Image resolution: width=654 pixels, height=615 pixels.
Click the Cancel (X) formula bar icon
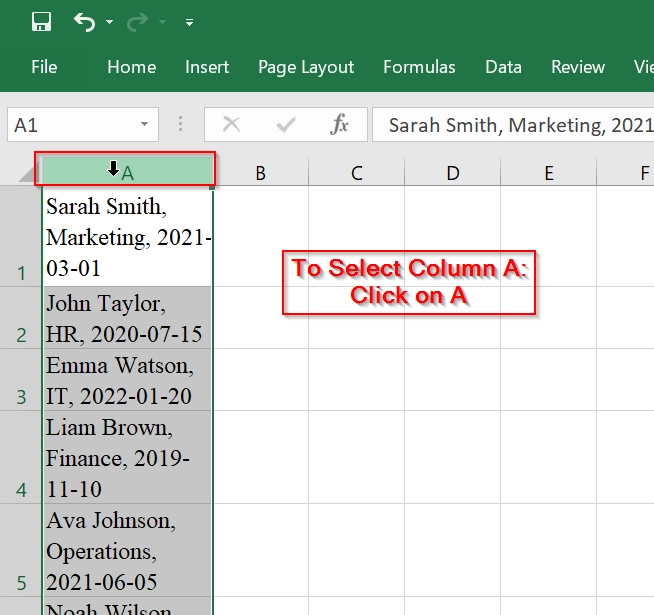tap(231, 124)
